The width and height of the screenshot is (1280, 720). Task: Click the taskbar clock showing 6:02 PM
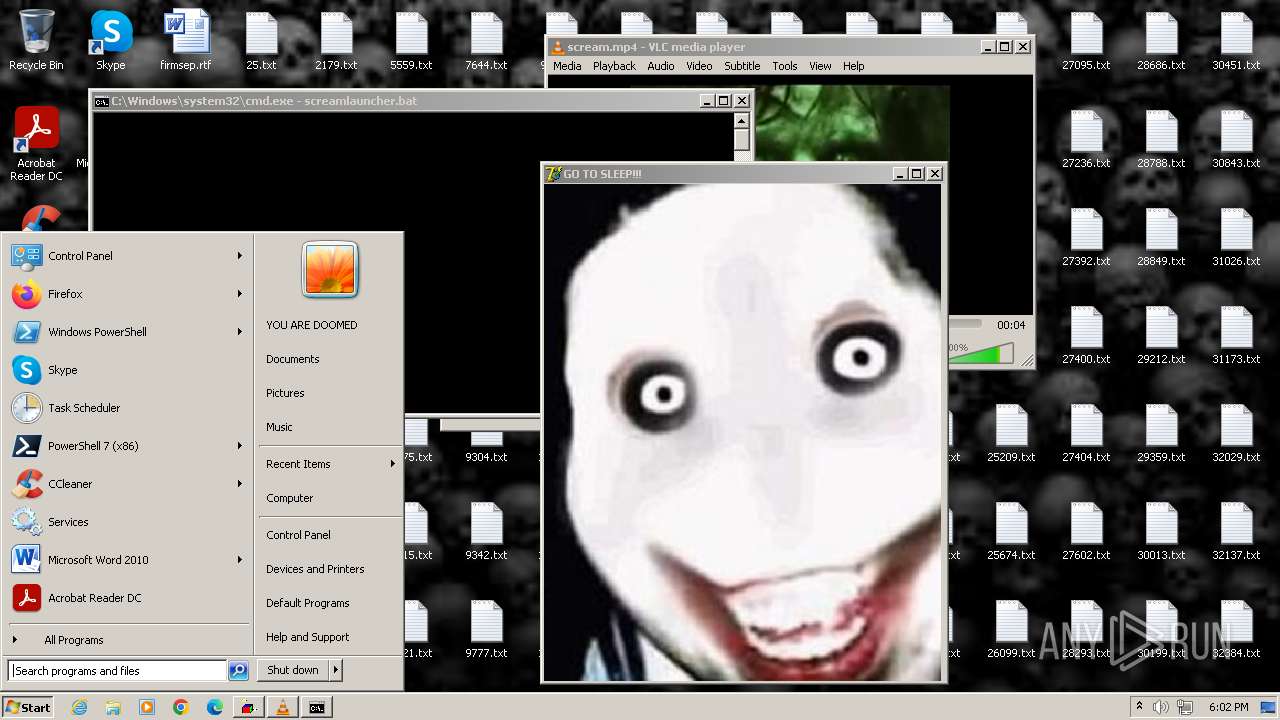click(1228, 707)
